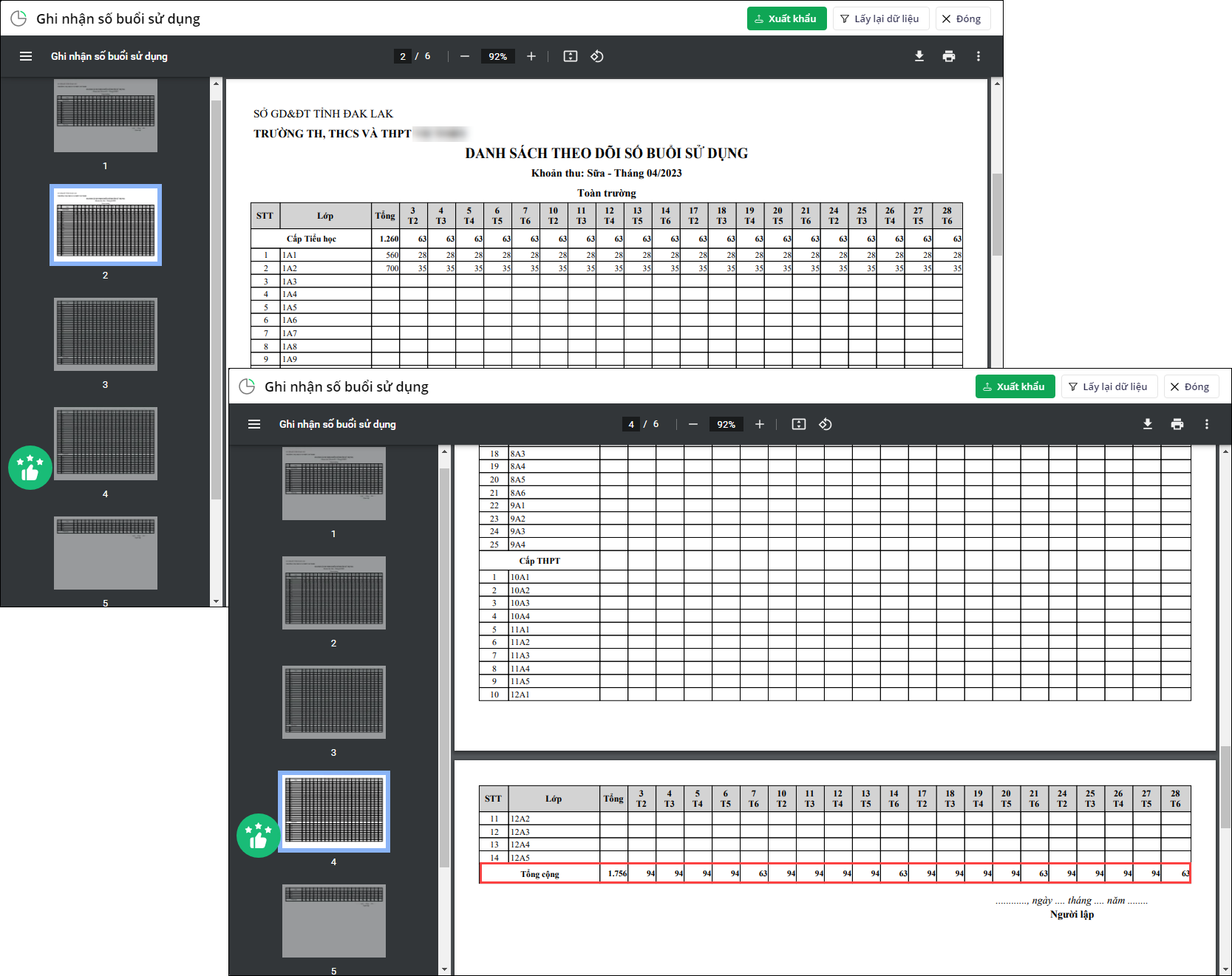Click Lấy lại dữ liệu in upper window

click(880, 18)
